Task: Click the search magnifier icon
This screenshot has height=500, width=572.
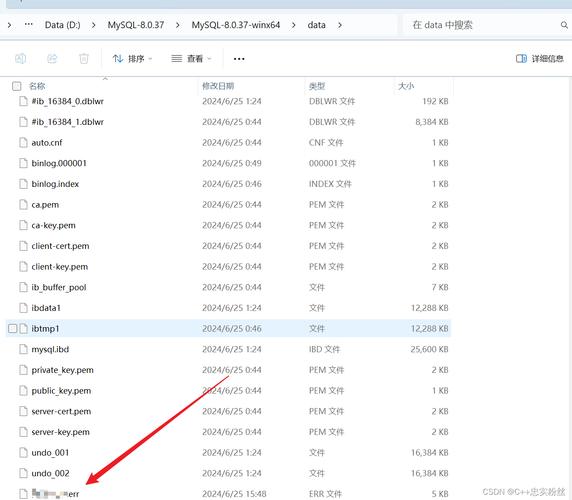Action: pos(564,25)
